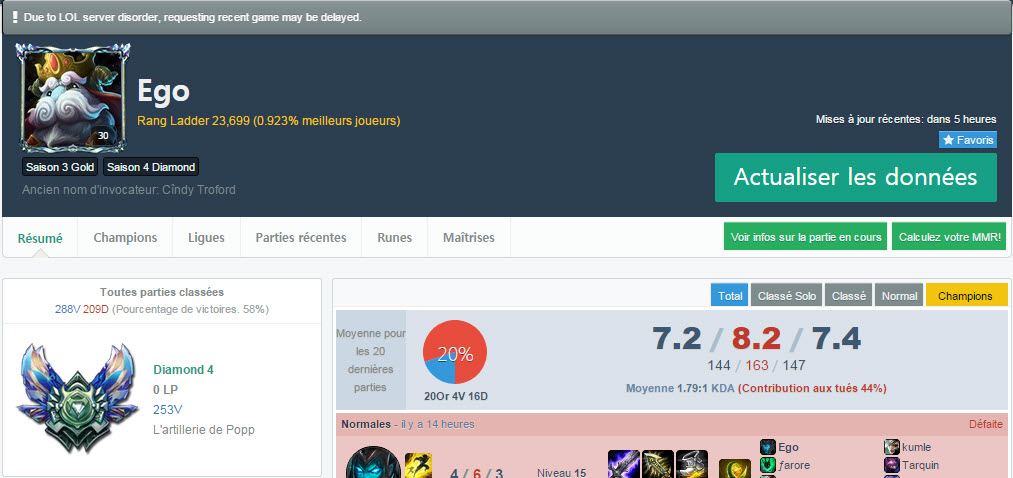Open player Ego's profile link
The width and height of the screenshot is (1013, 478).
[788, 447]
